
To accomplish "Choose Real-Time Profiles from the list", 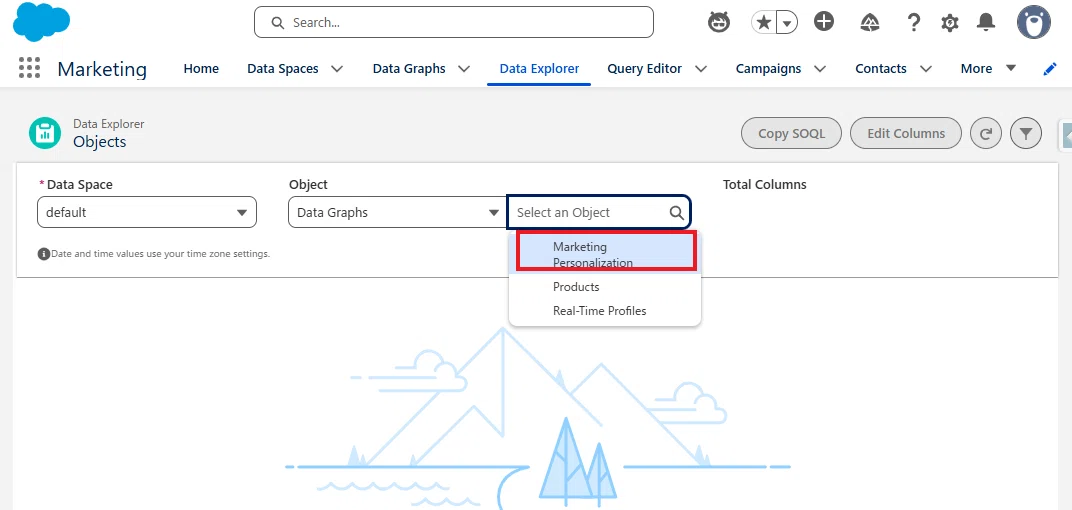I will (605, 310).
